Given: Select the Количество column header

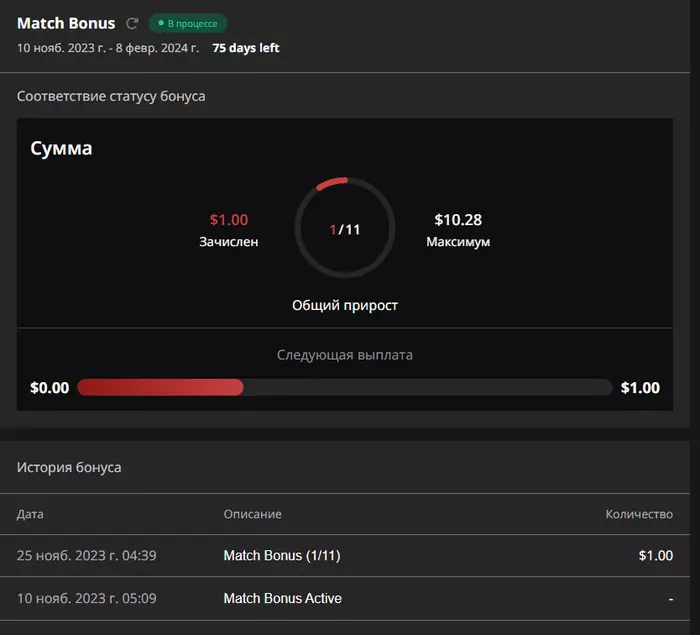Looking at the screenshot, I should coord(639,514).
